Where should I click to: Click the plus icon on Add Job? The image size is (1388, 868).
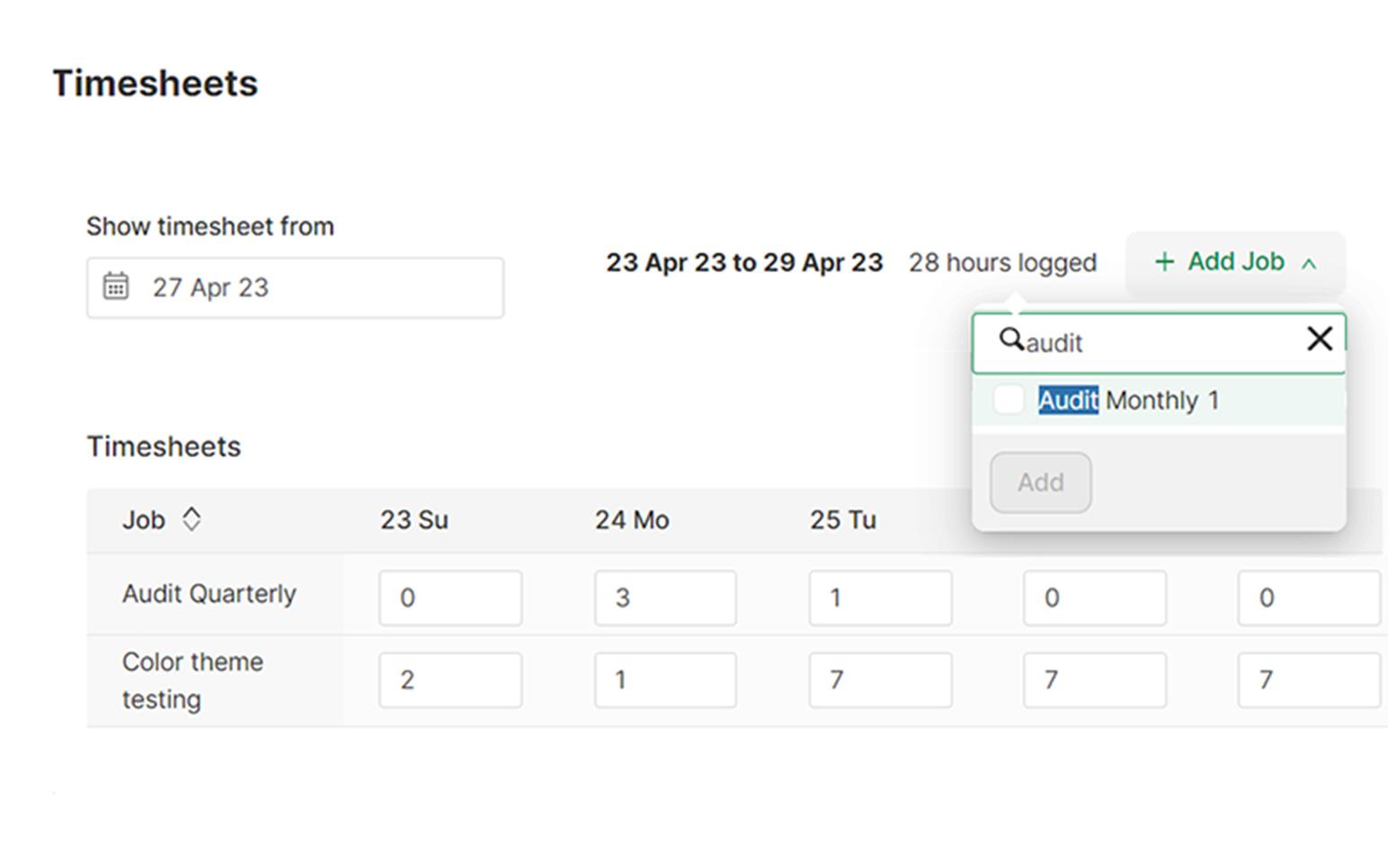click(x=1164, y=262)
